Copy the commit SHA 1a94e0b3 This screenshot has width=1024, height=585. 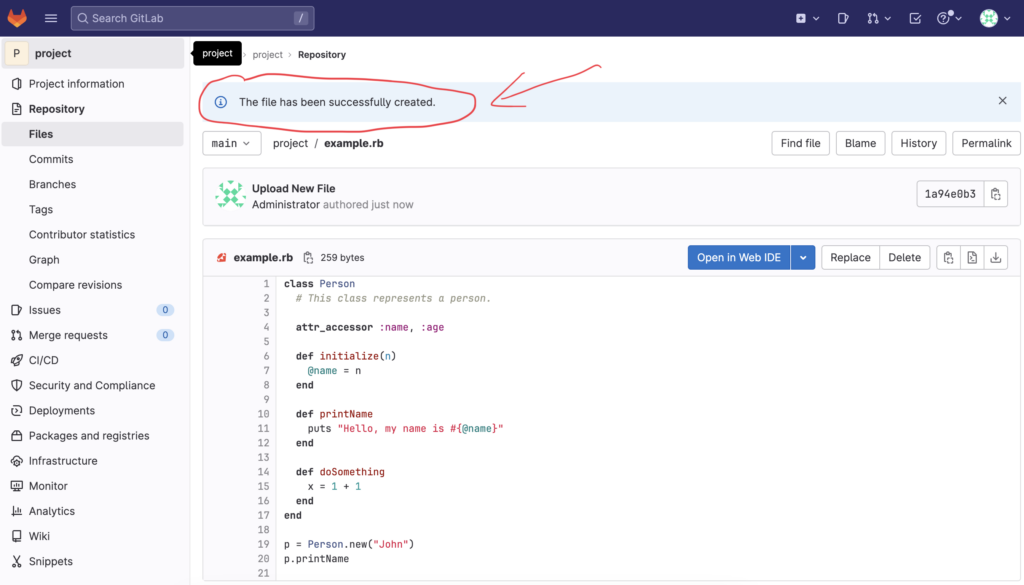tap(996, 194)
